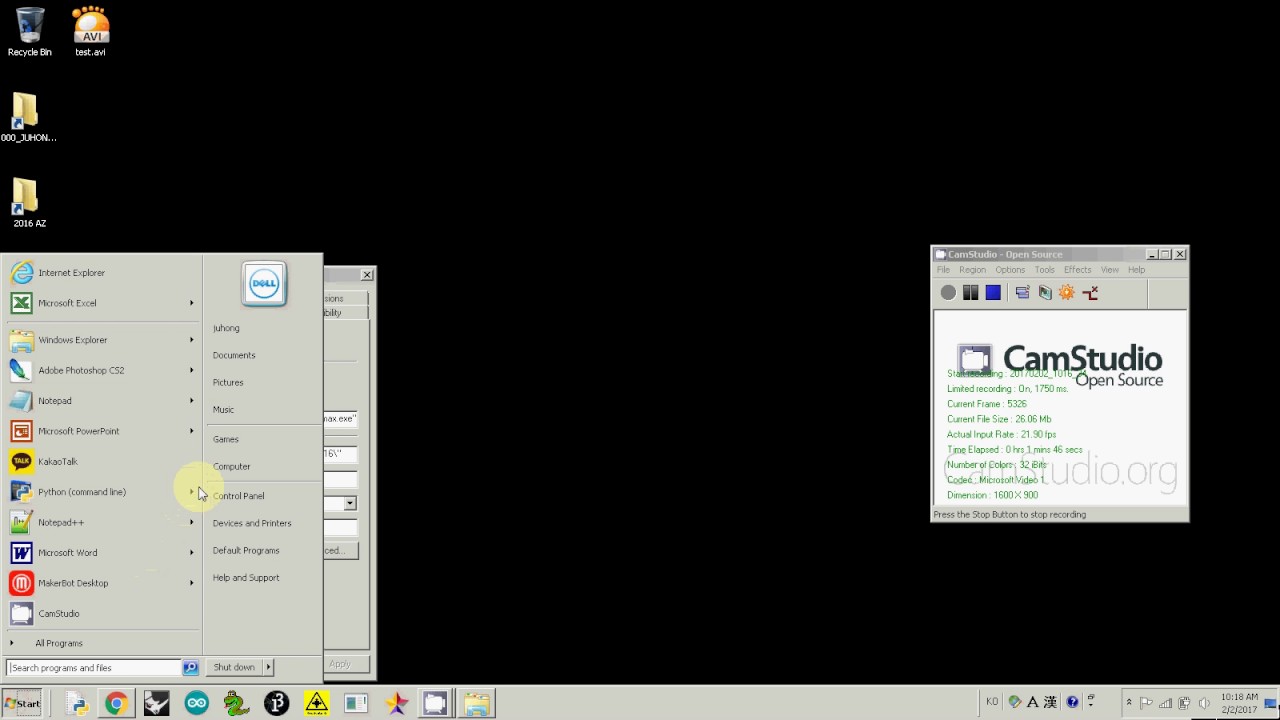The width and height of the screenshot is (1280, 720).
Task: Open the Help menu in CamStudio
Action: pyautogui.click(x=1137, y=270)
